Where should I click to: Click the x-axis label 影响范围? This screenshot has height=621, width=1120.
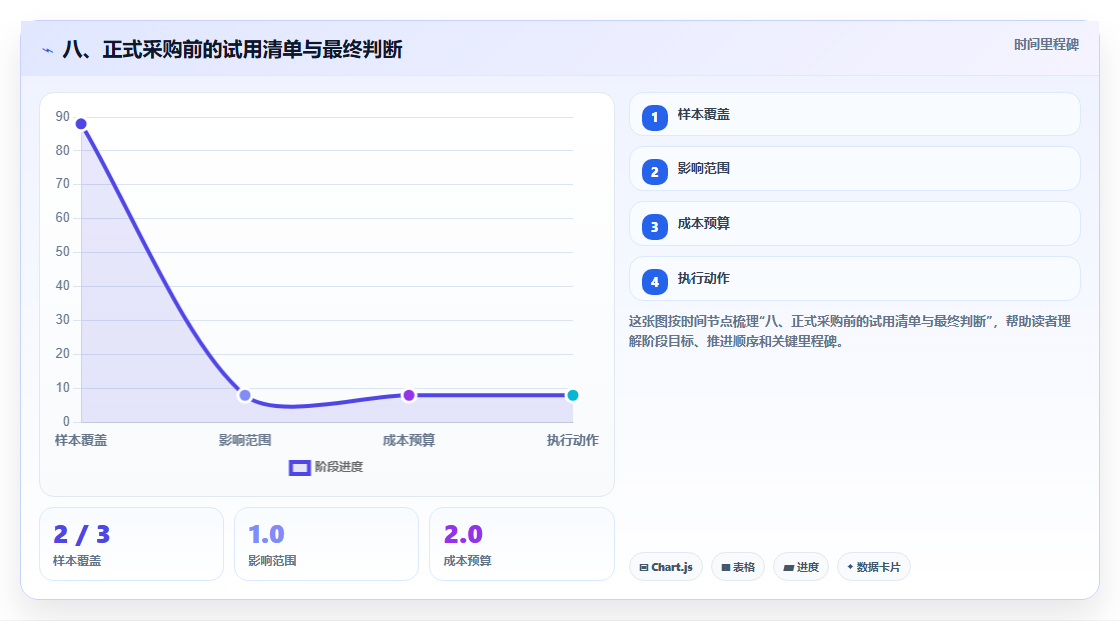(245, 440)
